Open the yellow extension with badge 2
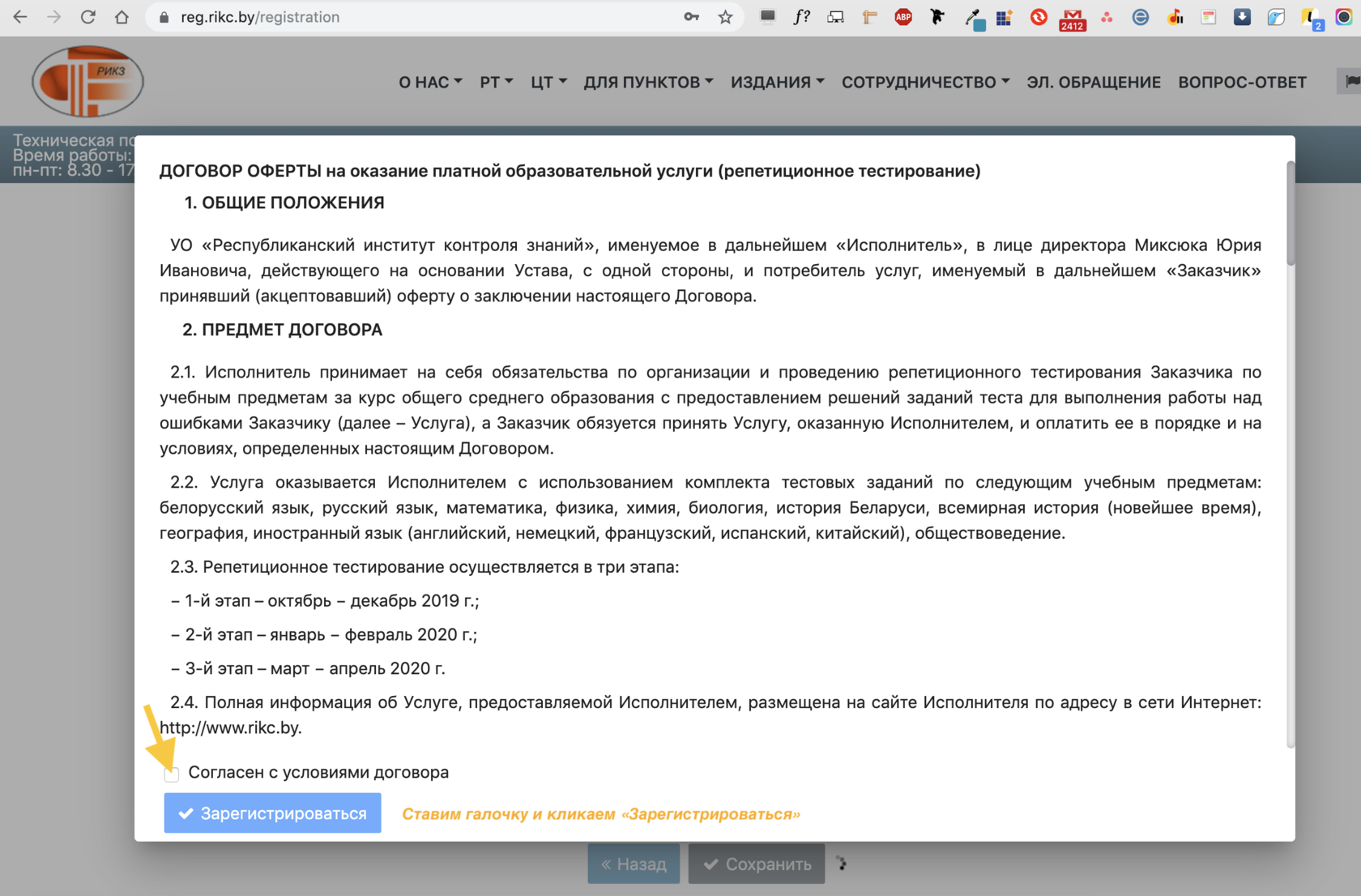1361x896 pixels. (x=1311, y=19)
